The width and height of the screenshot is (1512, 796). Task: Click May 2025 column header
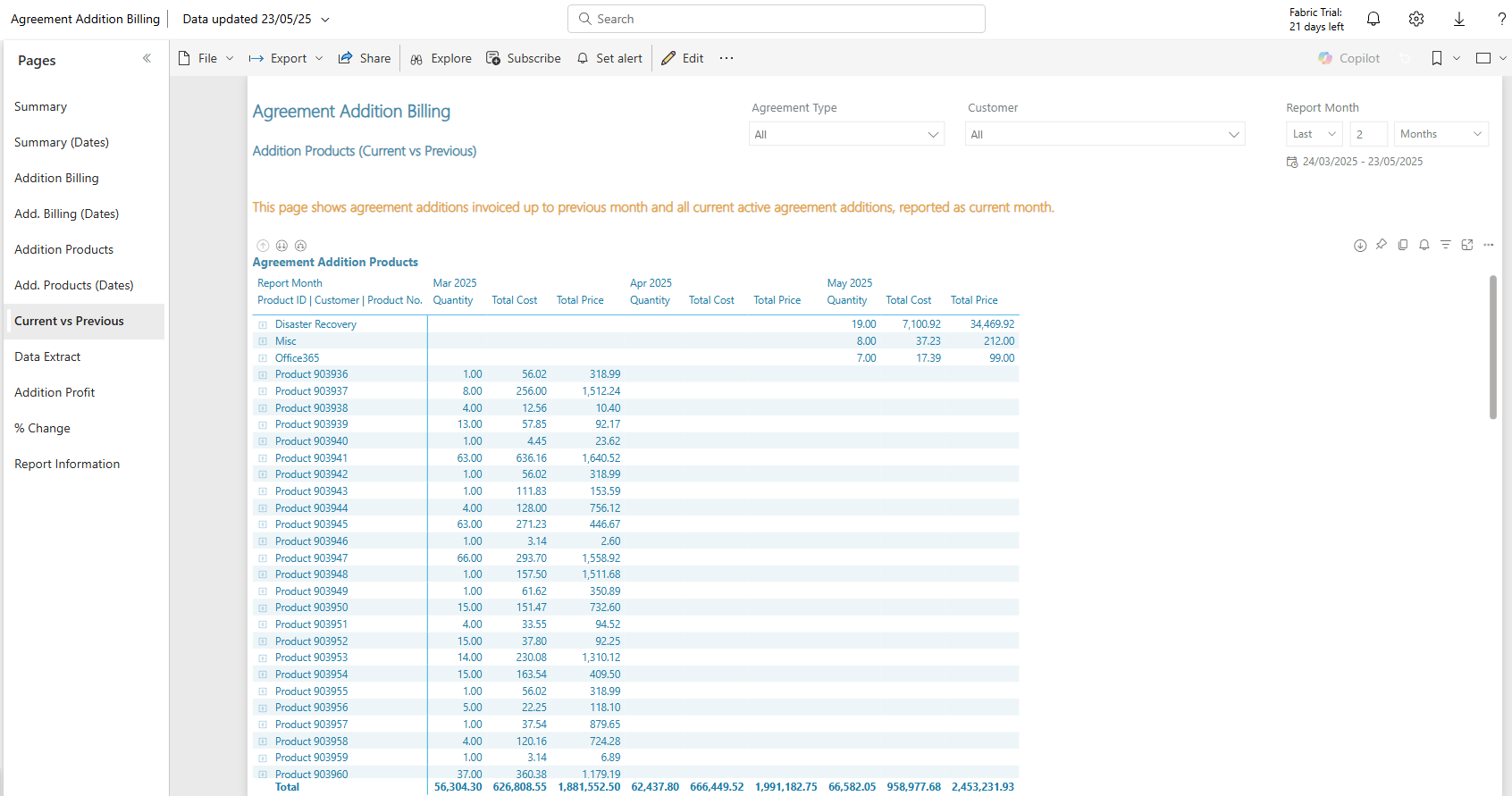coord(850,283)
